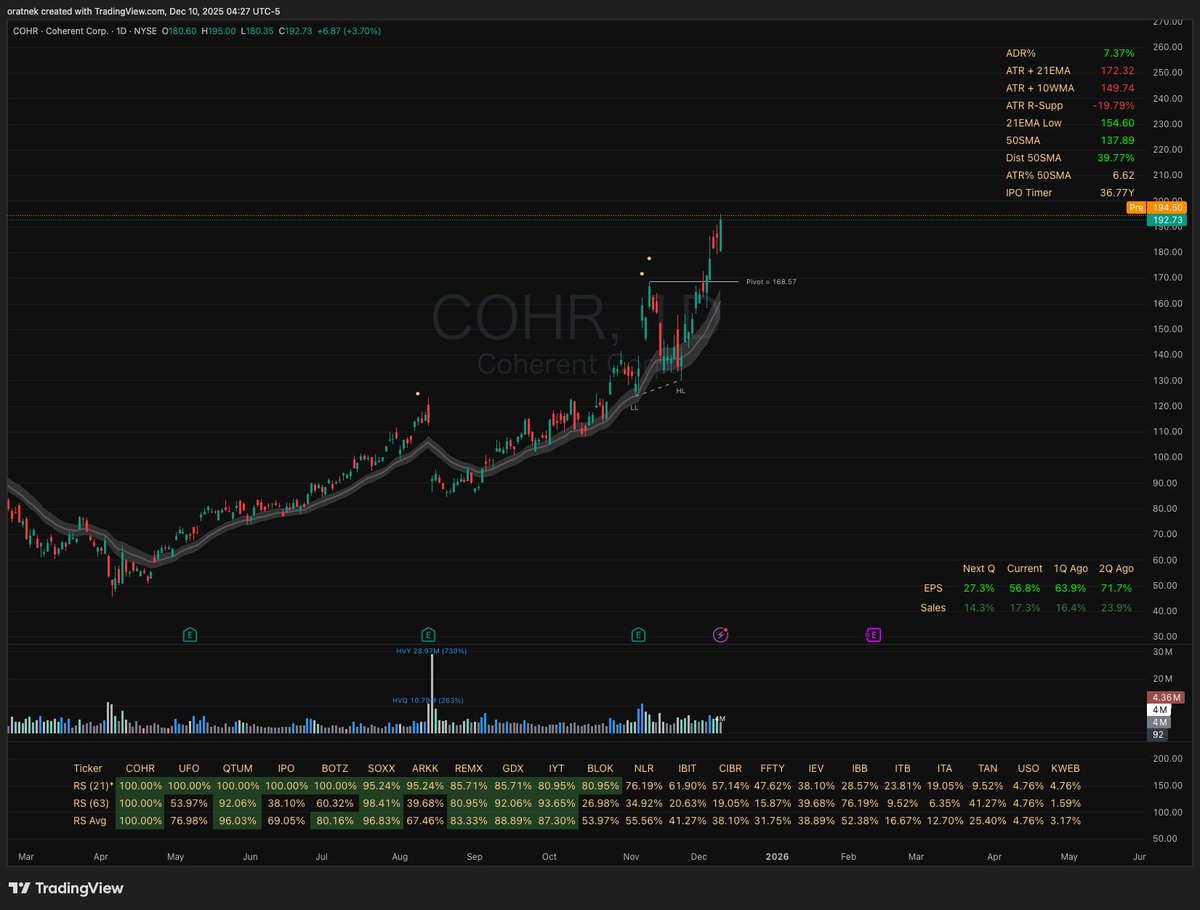The image size is (1200, 910).
Task: Open the purple upcoming earnings E marker
Action: click(873, 634)
